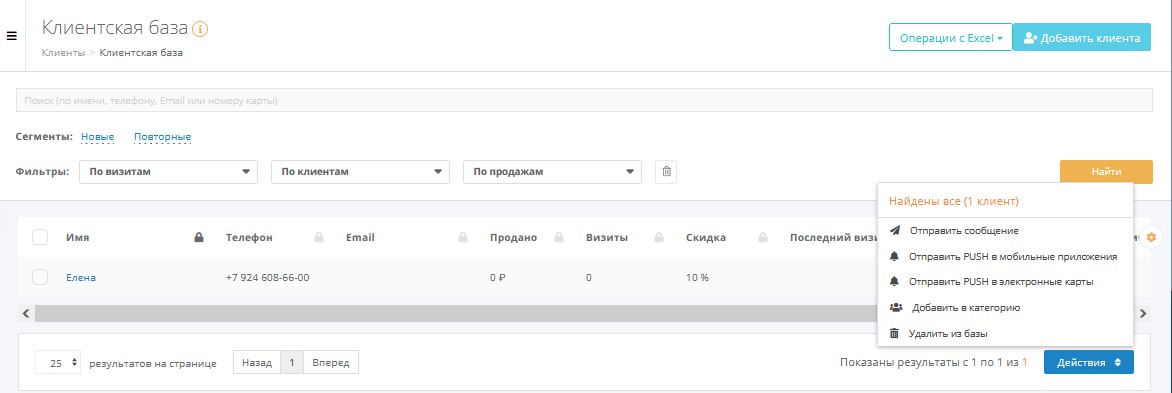Click the lock icon beside Телефон column
This screenshot has height=393, width=1172.
click(319, 238)
